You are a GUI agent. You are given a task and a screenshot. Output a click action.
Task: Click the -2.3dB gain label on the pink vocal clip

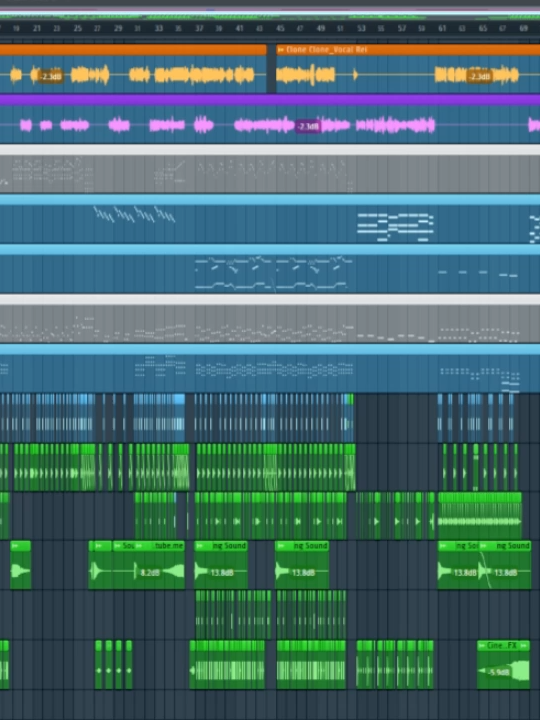[308, 126]
